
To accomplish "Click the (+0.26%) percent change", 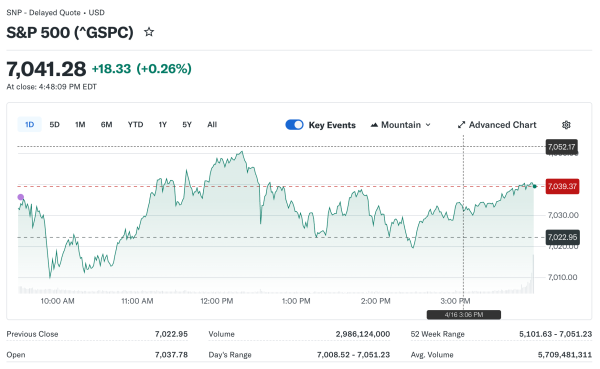I will [x=164, y=69].
